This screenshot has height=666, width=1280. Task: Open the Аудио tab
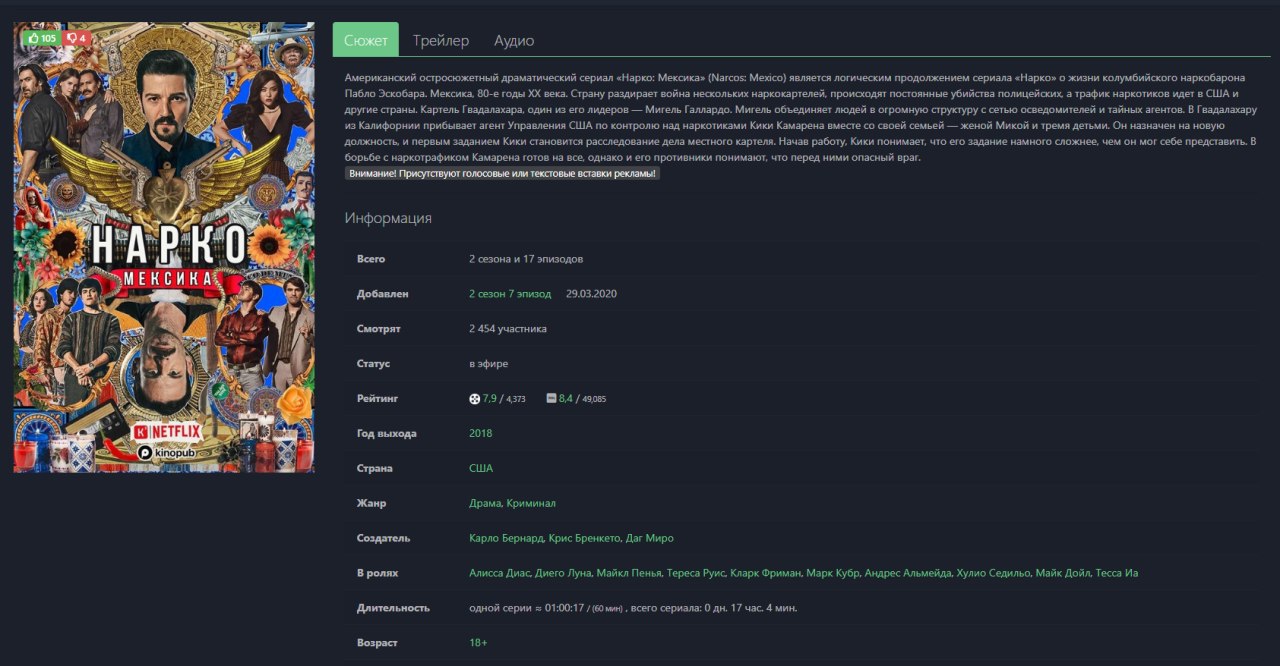click(x=514, y=40)
